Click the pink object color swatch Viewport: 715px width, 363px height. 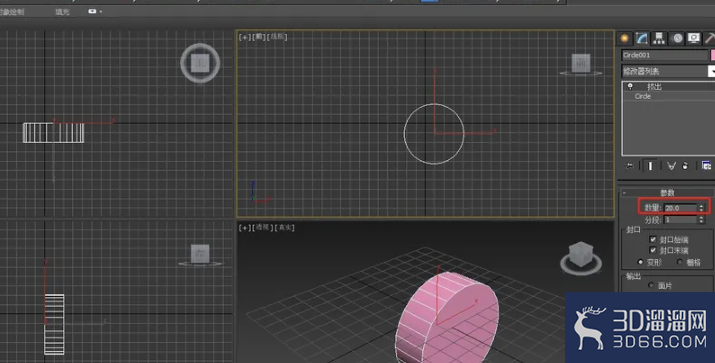point(713,55)
